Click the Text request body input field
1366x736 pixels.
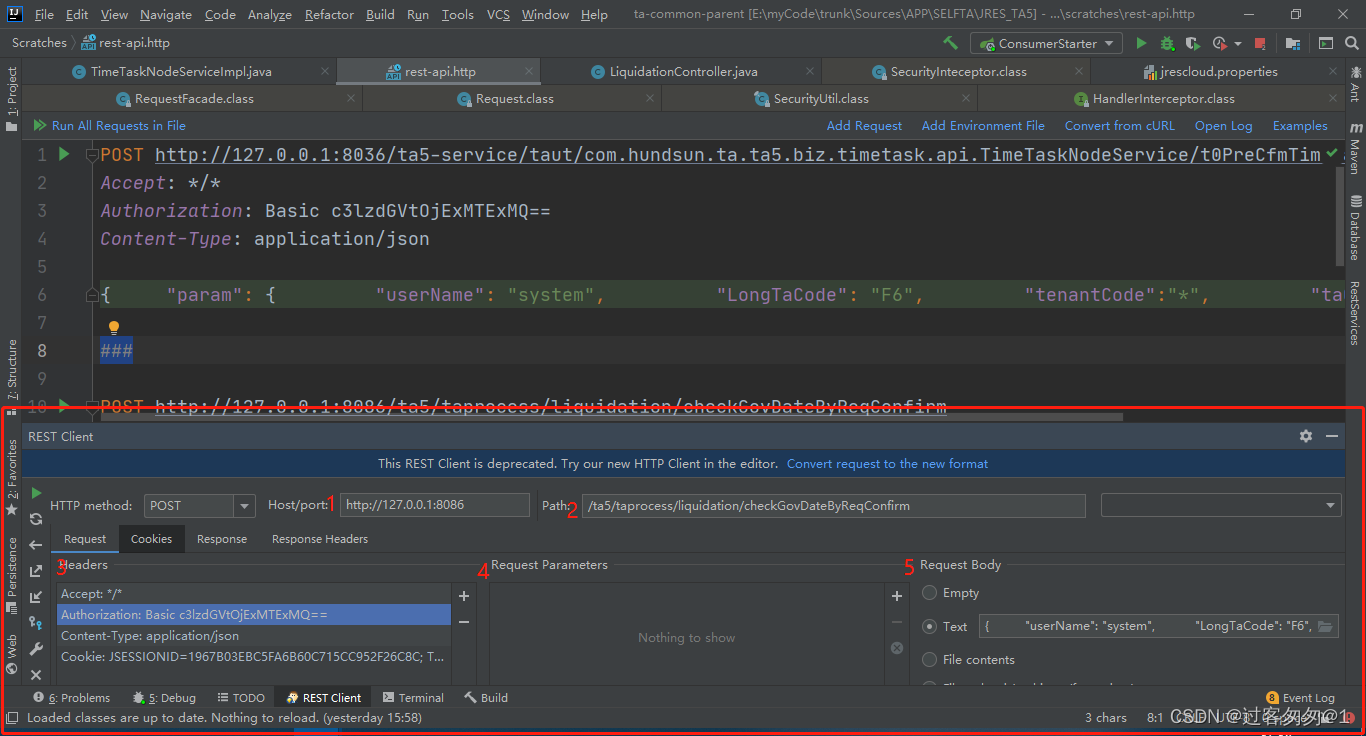(x=1146, y=626)
